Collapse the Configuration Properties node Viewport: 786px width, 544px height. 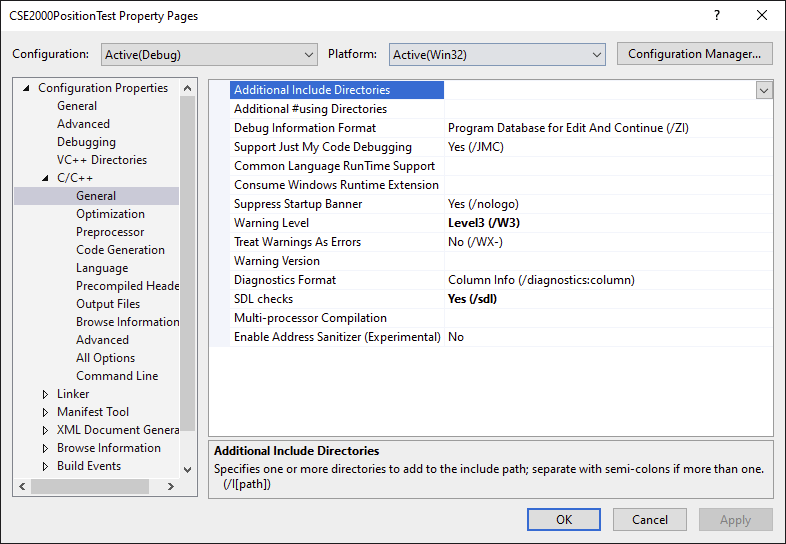point(26,88)
